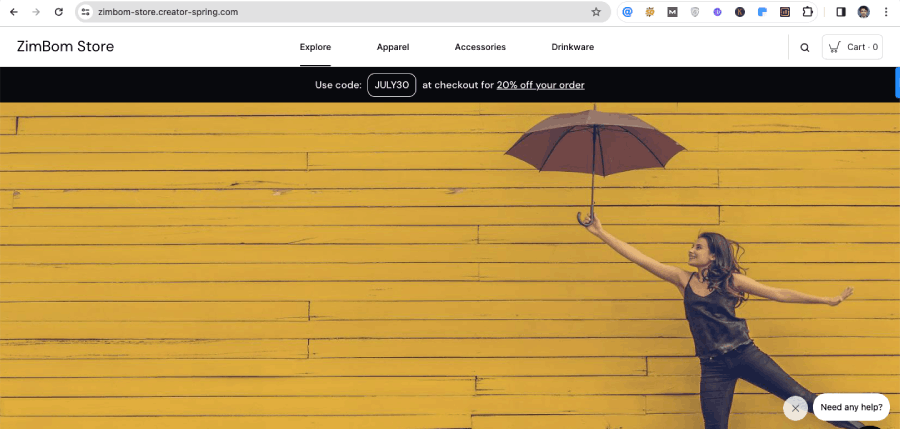Open the blue @ extension
Image resolution: width=900 pixels, height=429 pixels.
click(x=627, y=12)
